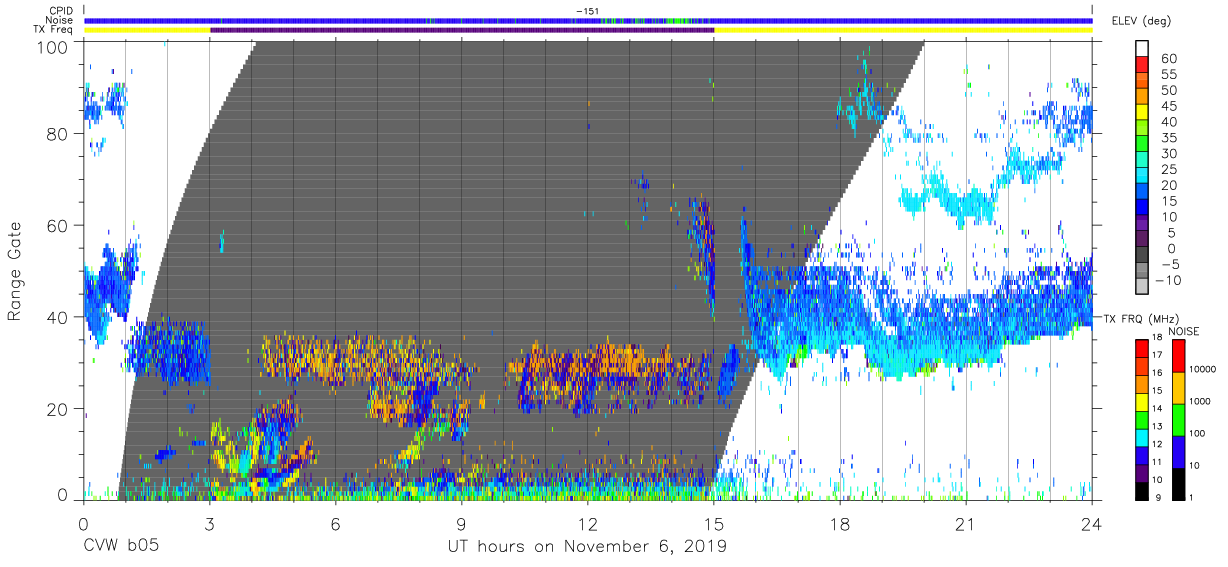Click the -151 CPID value
The width and height of the screenshot is (1228, 567).
pos(587,10)
